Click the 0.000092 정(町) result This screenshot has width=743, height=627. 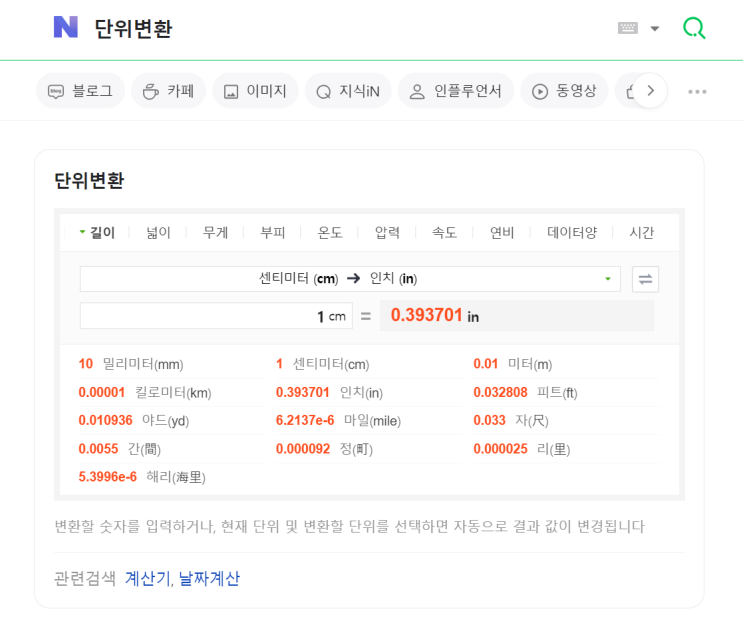(x=325, y=449)
